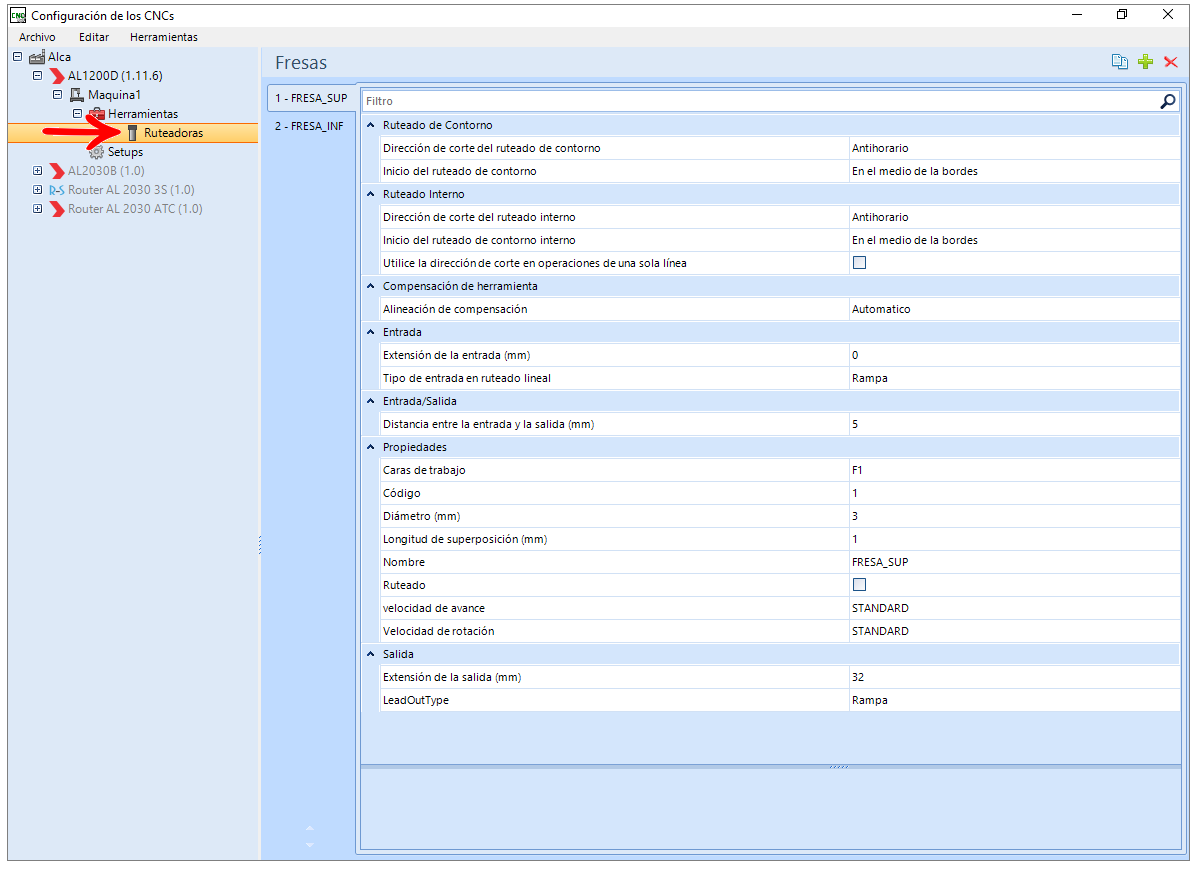The image size is (1196, 869).
Task: Select the 2 - FRESA_INF tab
Action: point(310,126)
